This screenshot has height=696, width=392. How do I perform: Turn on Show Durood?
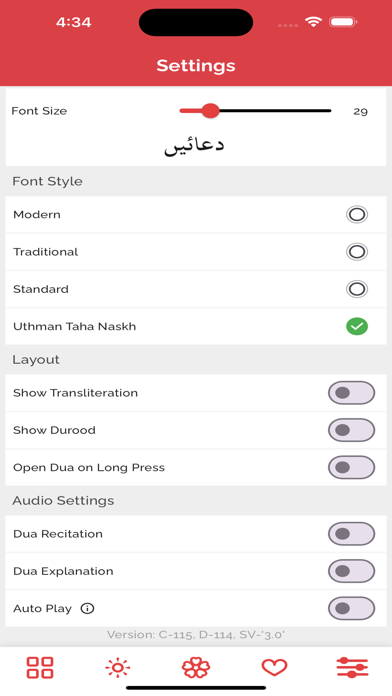(352, 430)
